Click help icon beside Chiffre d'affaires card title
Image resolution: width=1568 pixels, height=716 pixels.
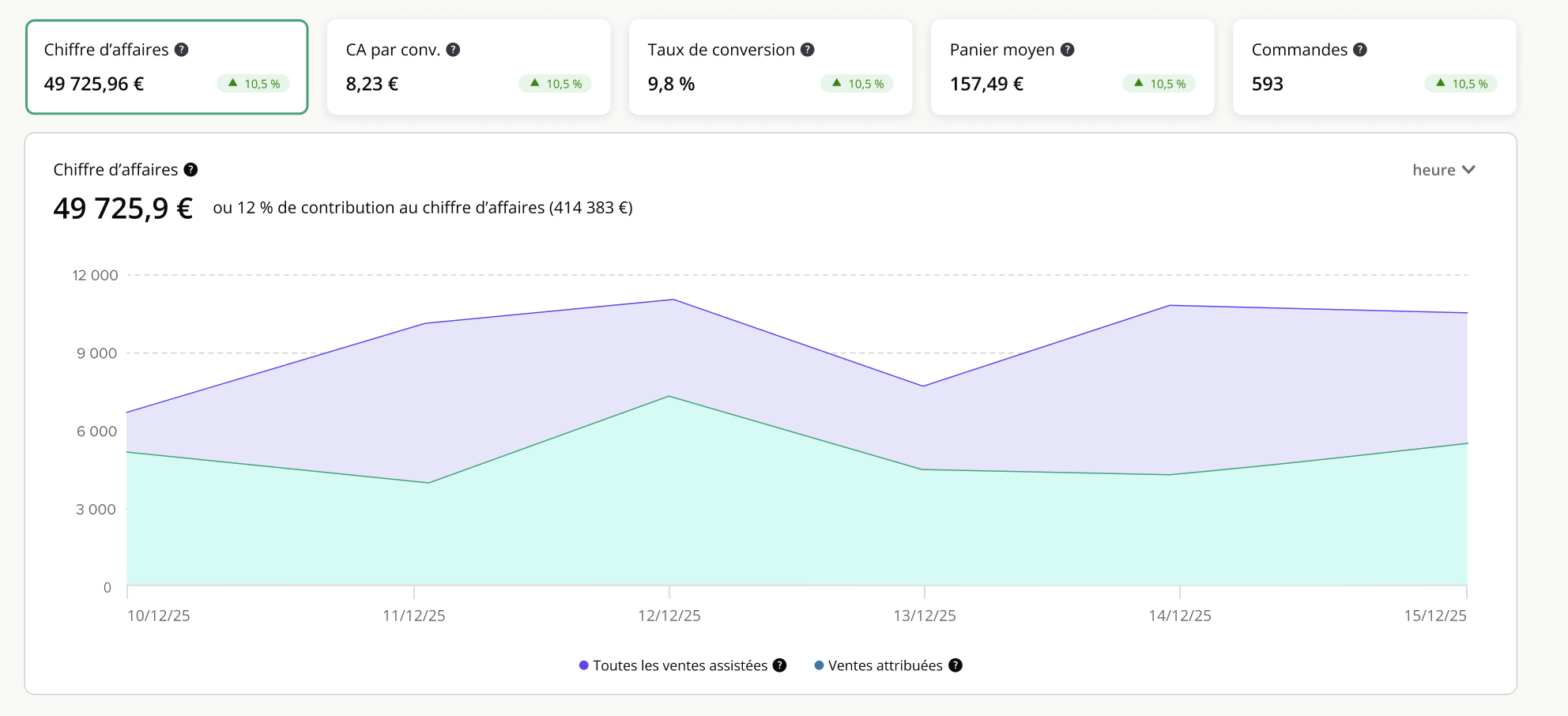tap(182, 50)
